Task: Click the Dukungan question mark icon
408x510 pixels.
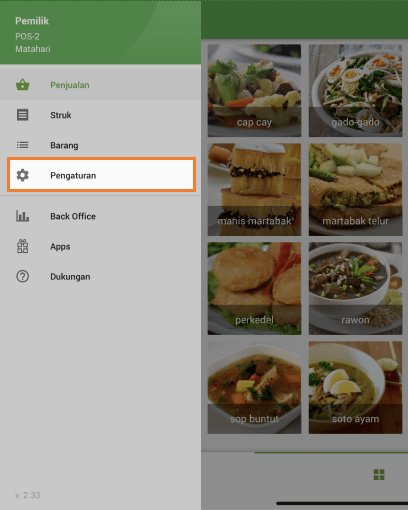Action: coord(23,276)
